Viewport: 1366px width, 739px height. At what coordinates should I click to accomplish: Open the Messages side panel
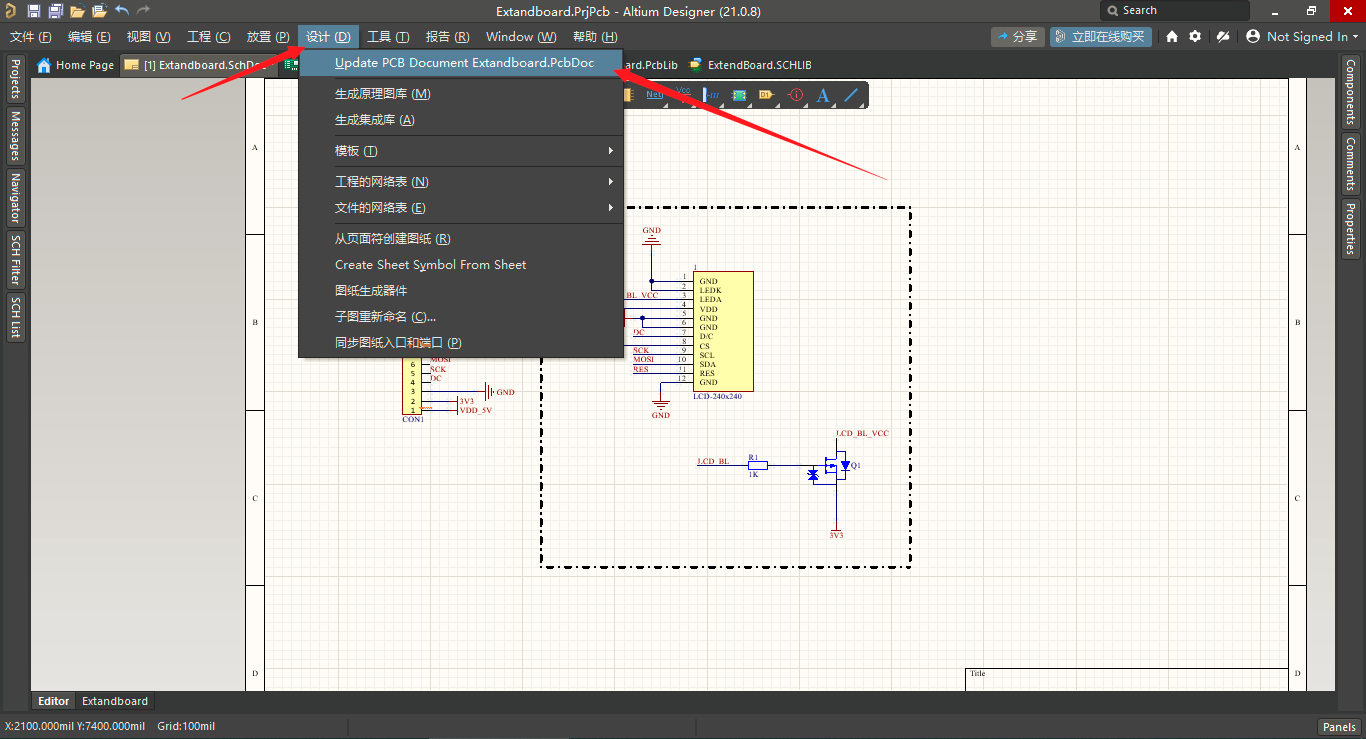(15, 136)
